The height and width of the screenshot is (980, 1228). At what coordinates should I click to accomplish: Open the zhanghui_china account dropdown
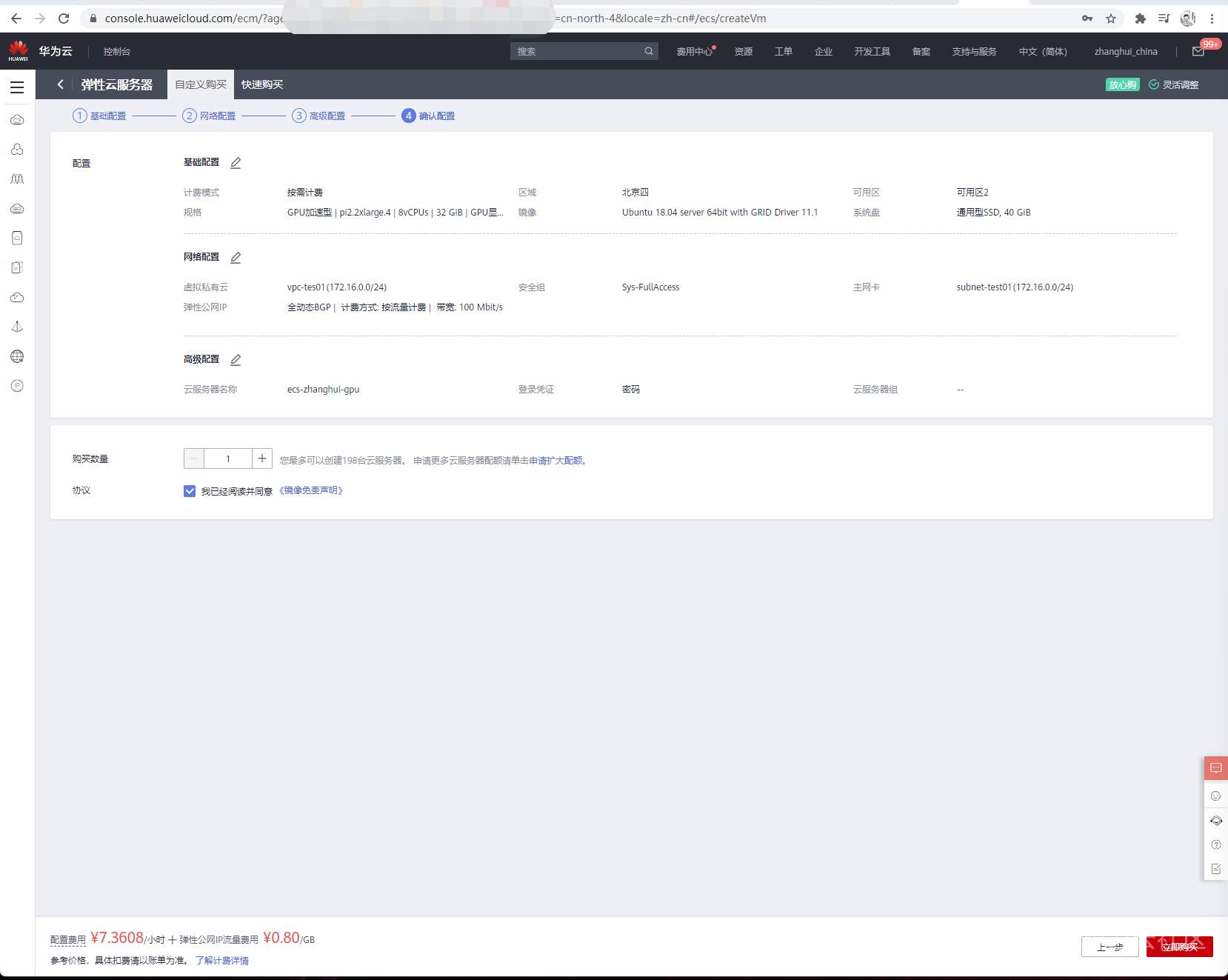tap(1126, 51)
